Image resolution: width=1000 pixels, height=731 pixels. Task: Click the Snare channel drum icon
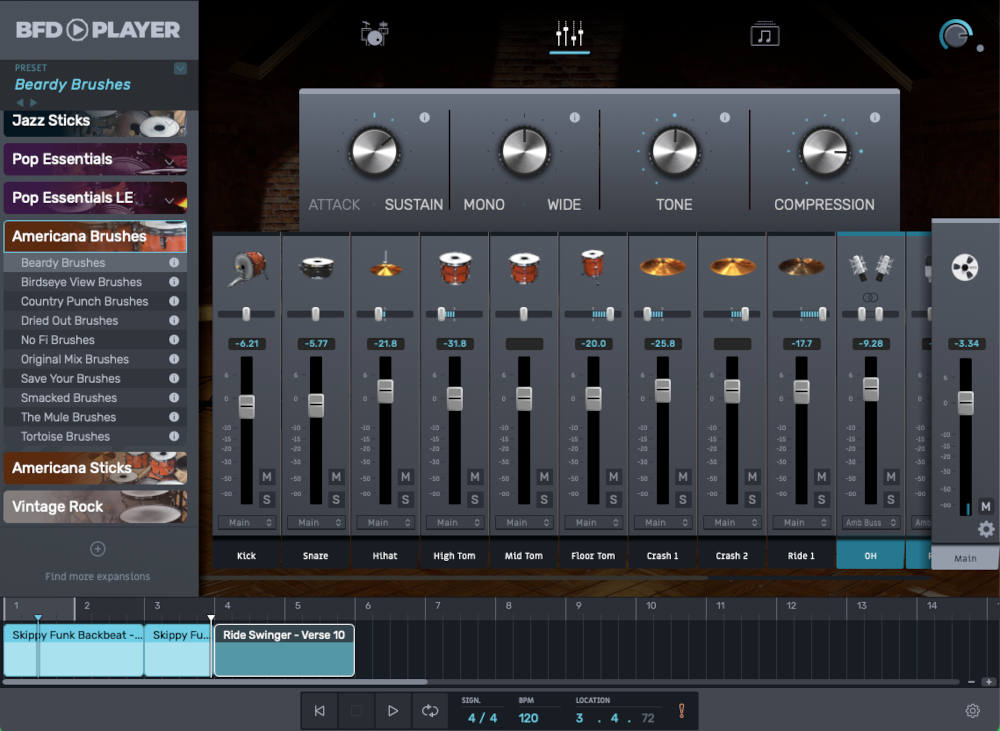click(315, 266)
